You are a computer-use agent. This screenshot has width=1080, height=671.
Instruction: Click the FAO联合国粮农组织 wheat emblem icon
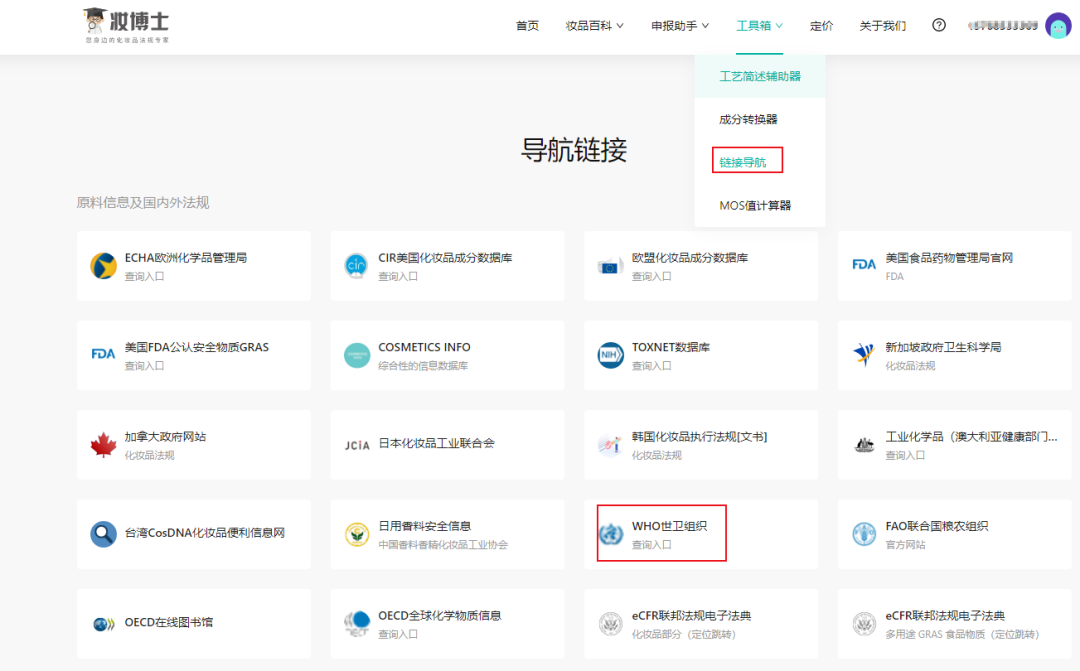[x=864, y=532]
